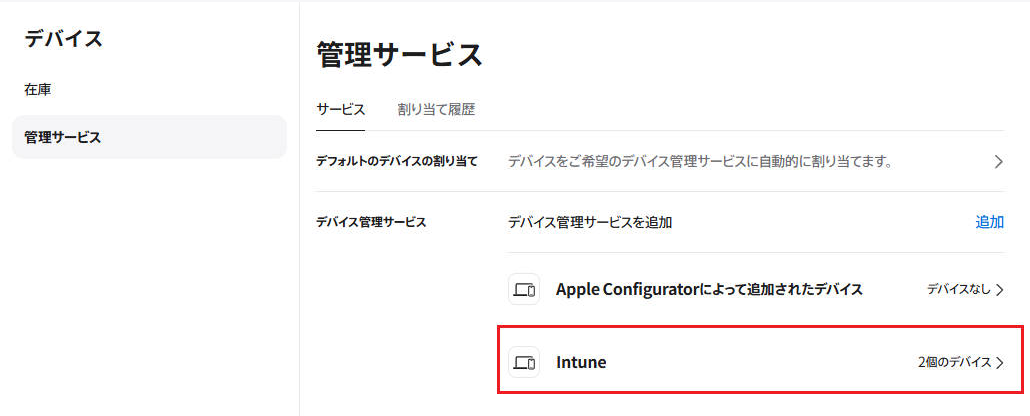
Task: Click the デフォルトのデバイスの割り当て label
Action: (397, 161)
